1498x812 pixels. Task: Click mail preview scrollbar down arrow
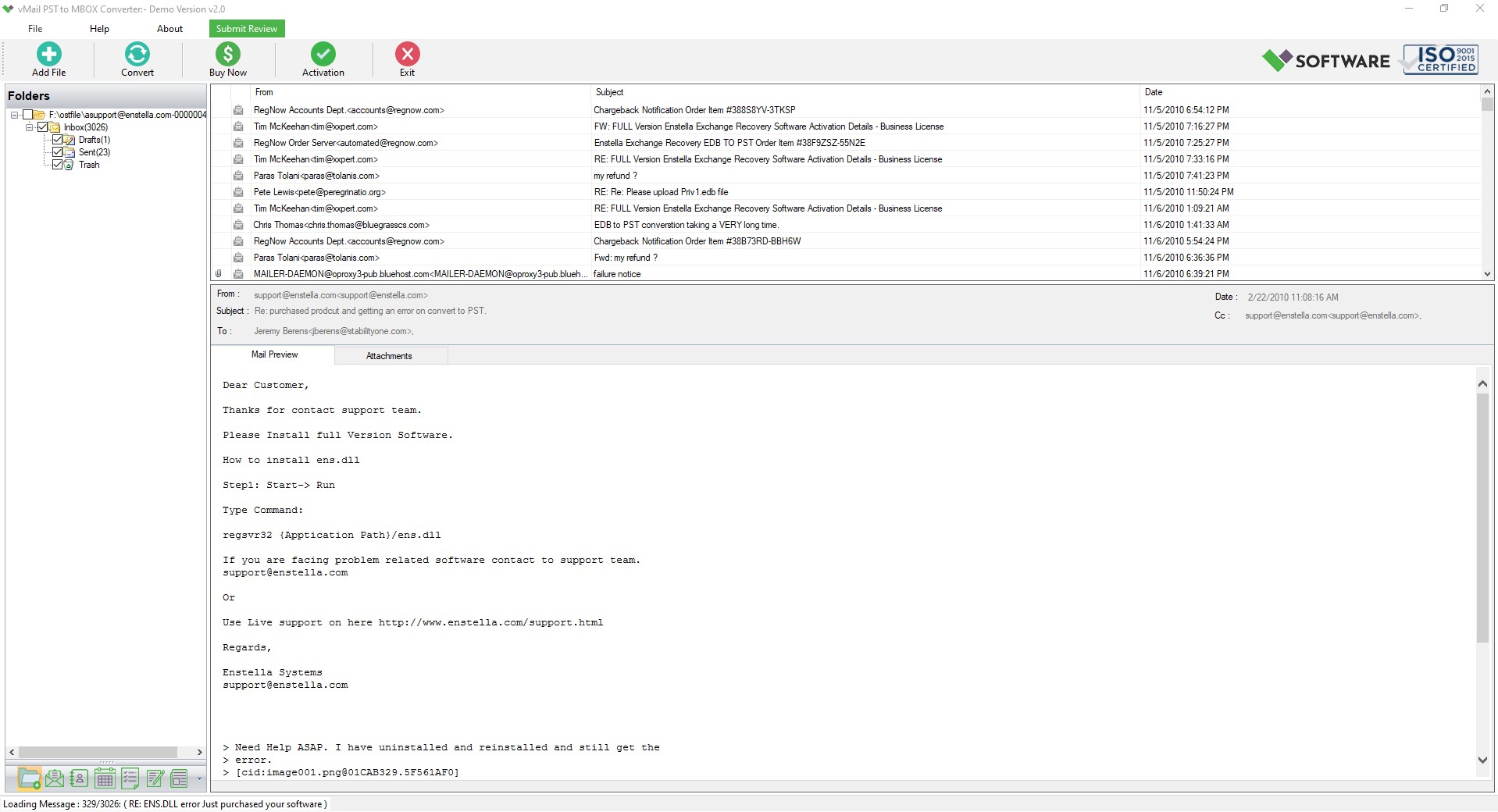coord(1482,760)
